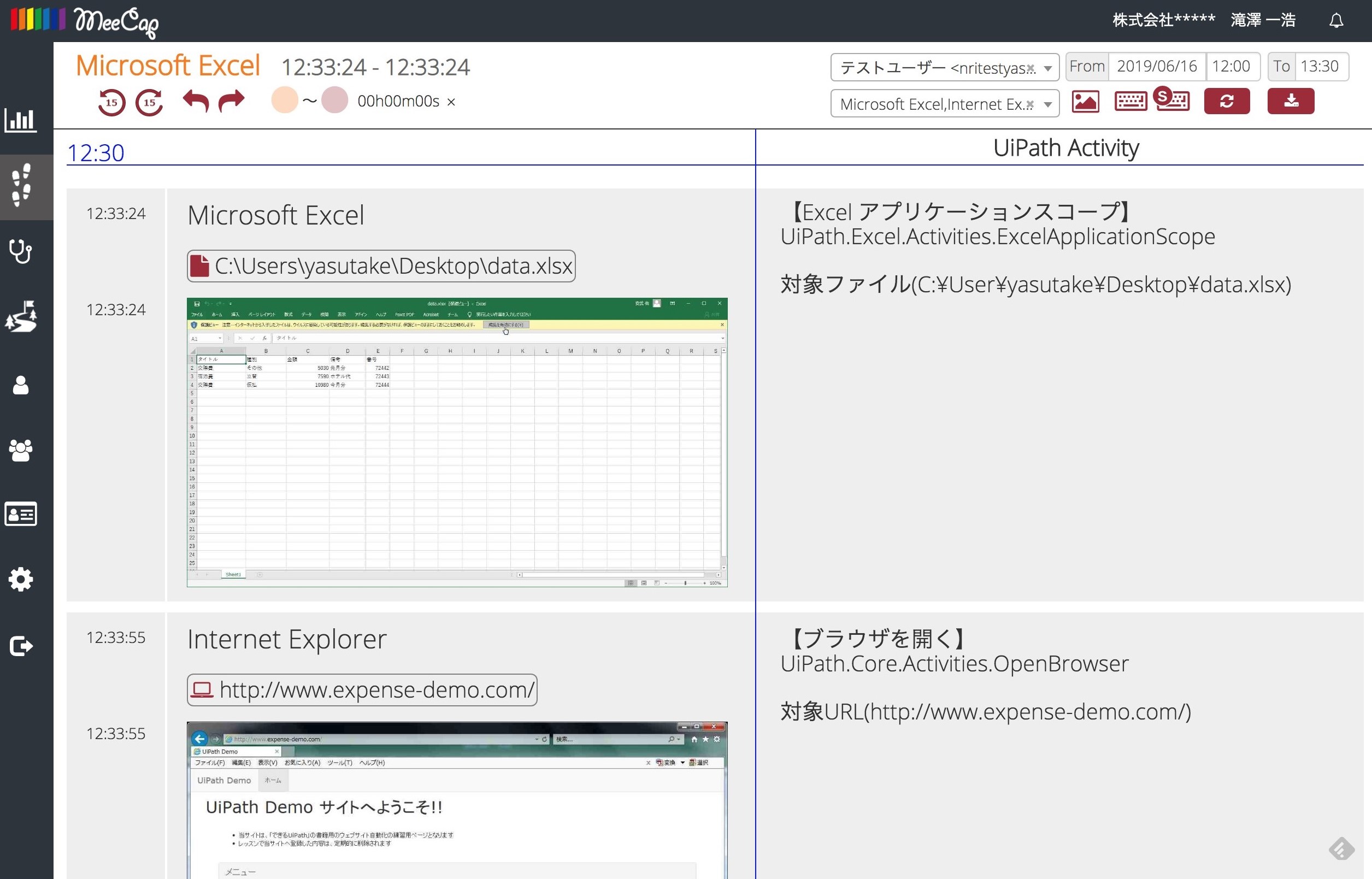Open the ID card profile page
This screenshot has height=879, width=1372.
coord(21,514)
